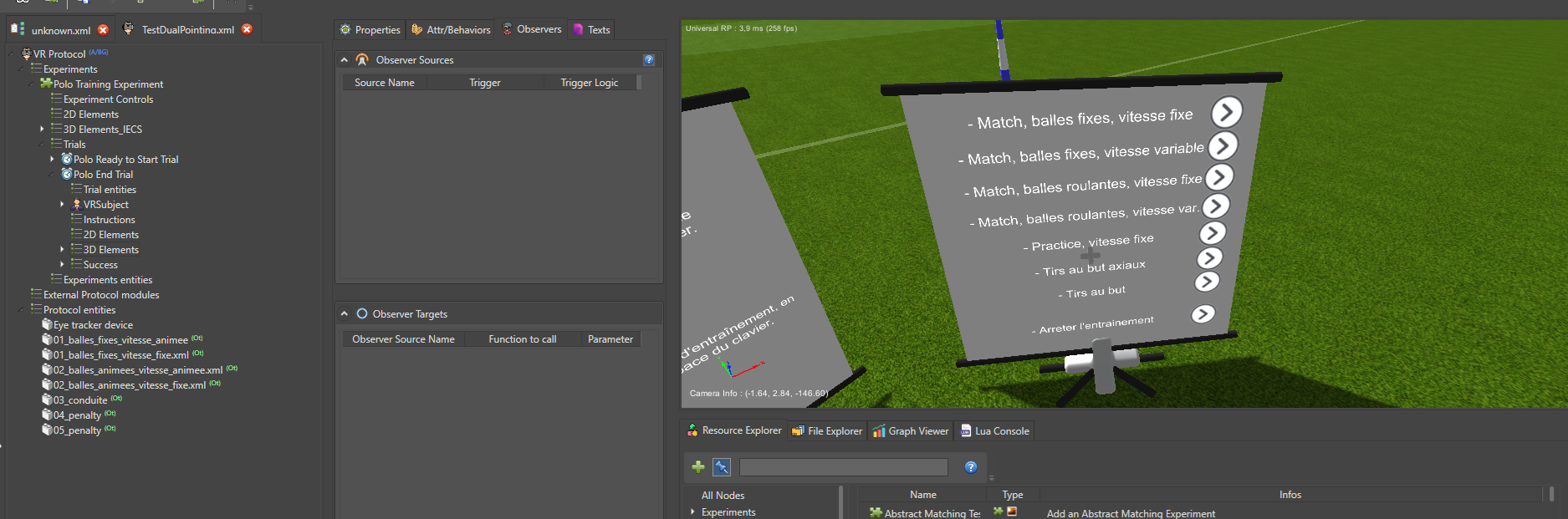The height and width of the screenshot is (519, 1568).
Task: Switch to the Lua Console tab
Action: point(994,431)
